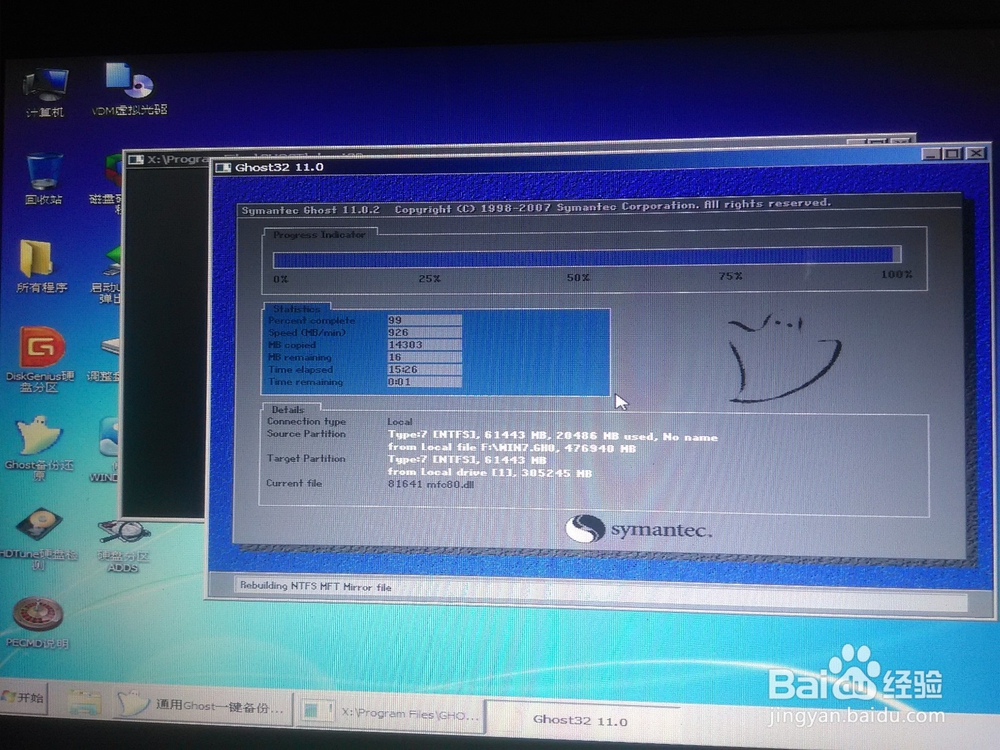Click the source file line F:\WIN7.GHO
The image size is (1000, 750).
tap(512, 448)
